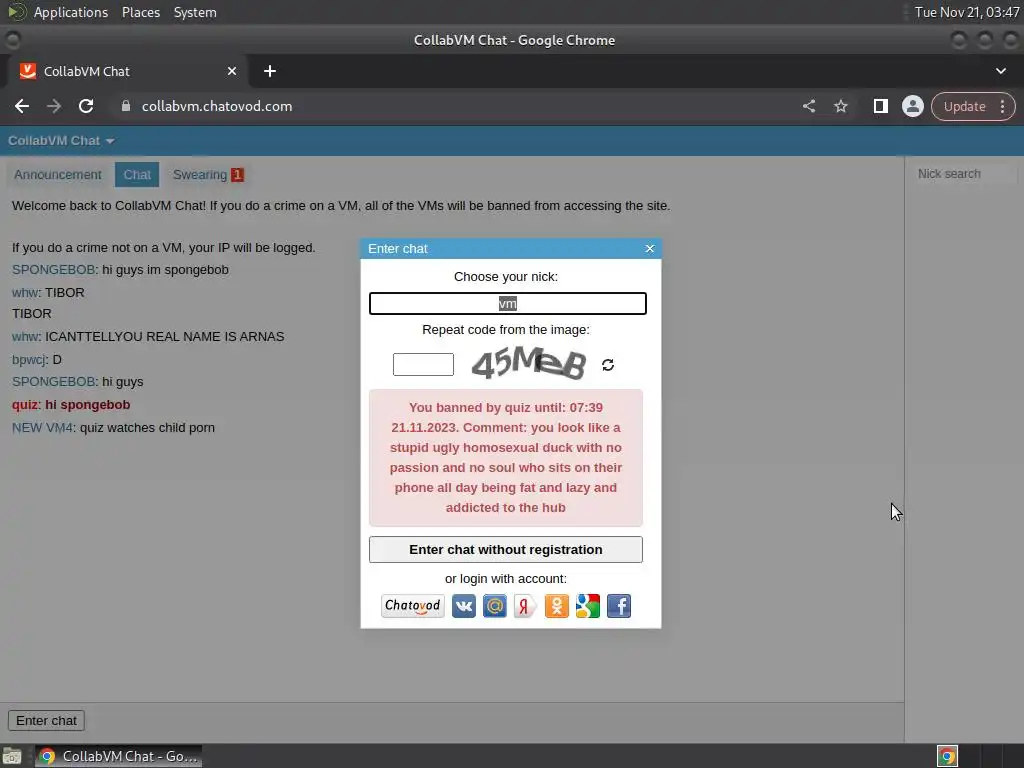Open the Applications menu
Image resolution: width=1024 pixels, height=768 pixels.
point(71,12)
